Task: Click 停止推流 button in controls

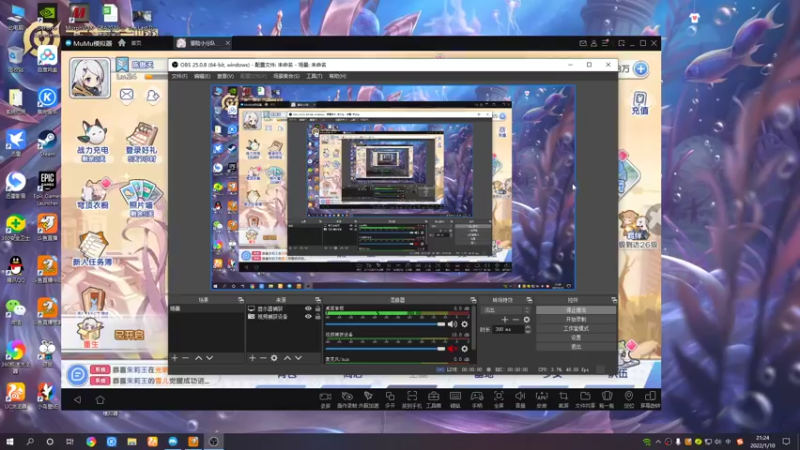Action: click(576, 310)
